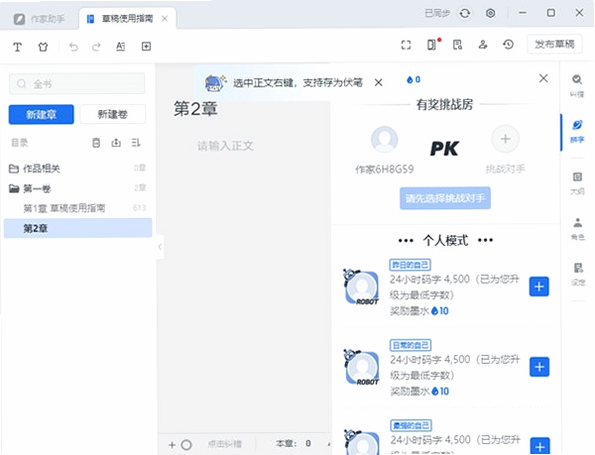Click the sync refresh icon
The image size is (595, 455).
(465, 13)
